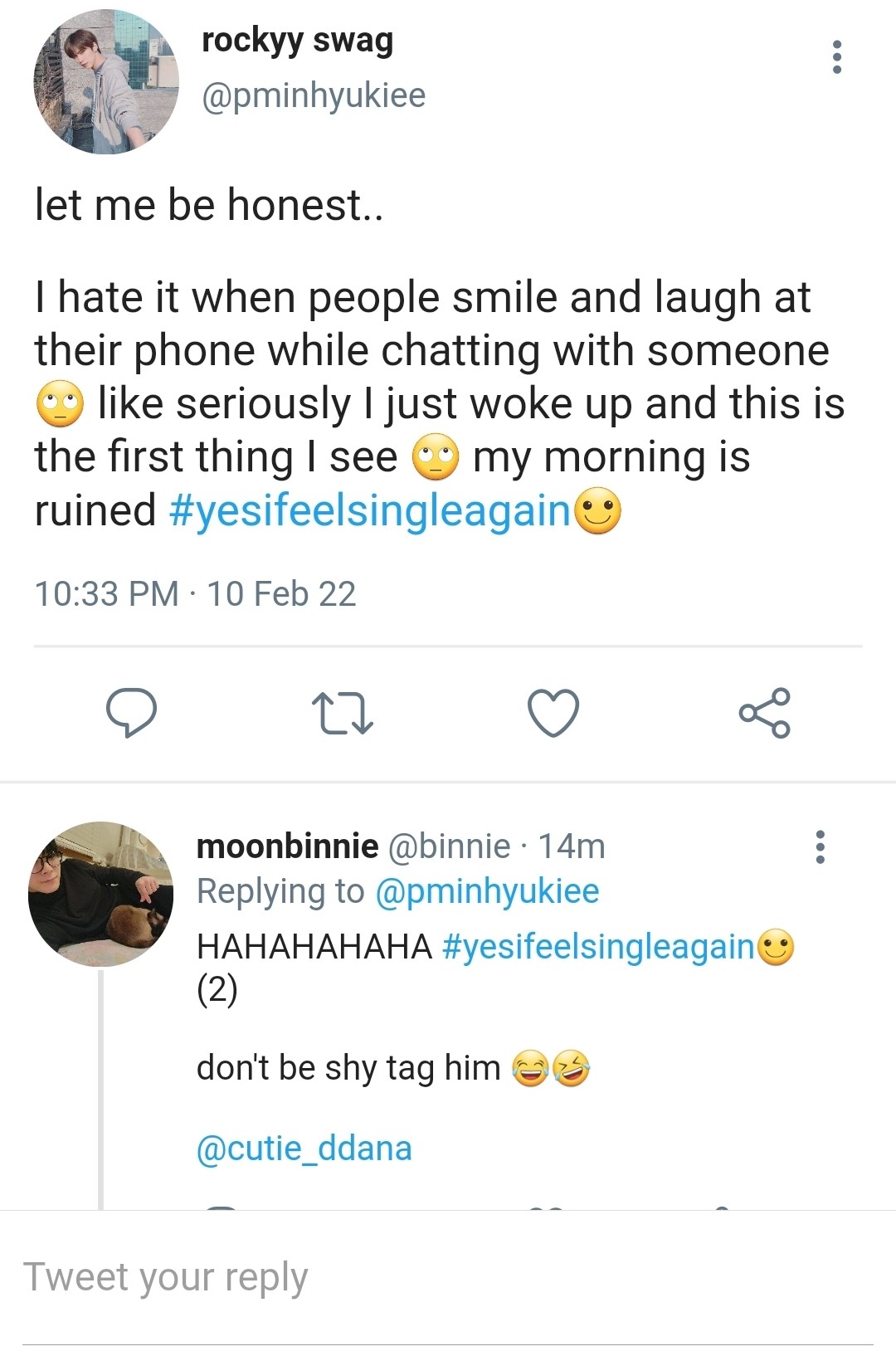896x1356 pixels.
Task: Open @pminhyukiee link in Replying to
Action: coord(487,891)
